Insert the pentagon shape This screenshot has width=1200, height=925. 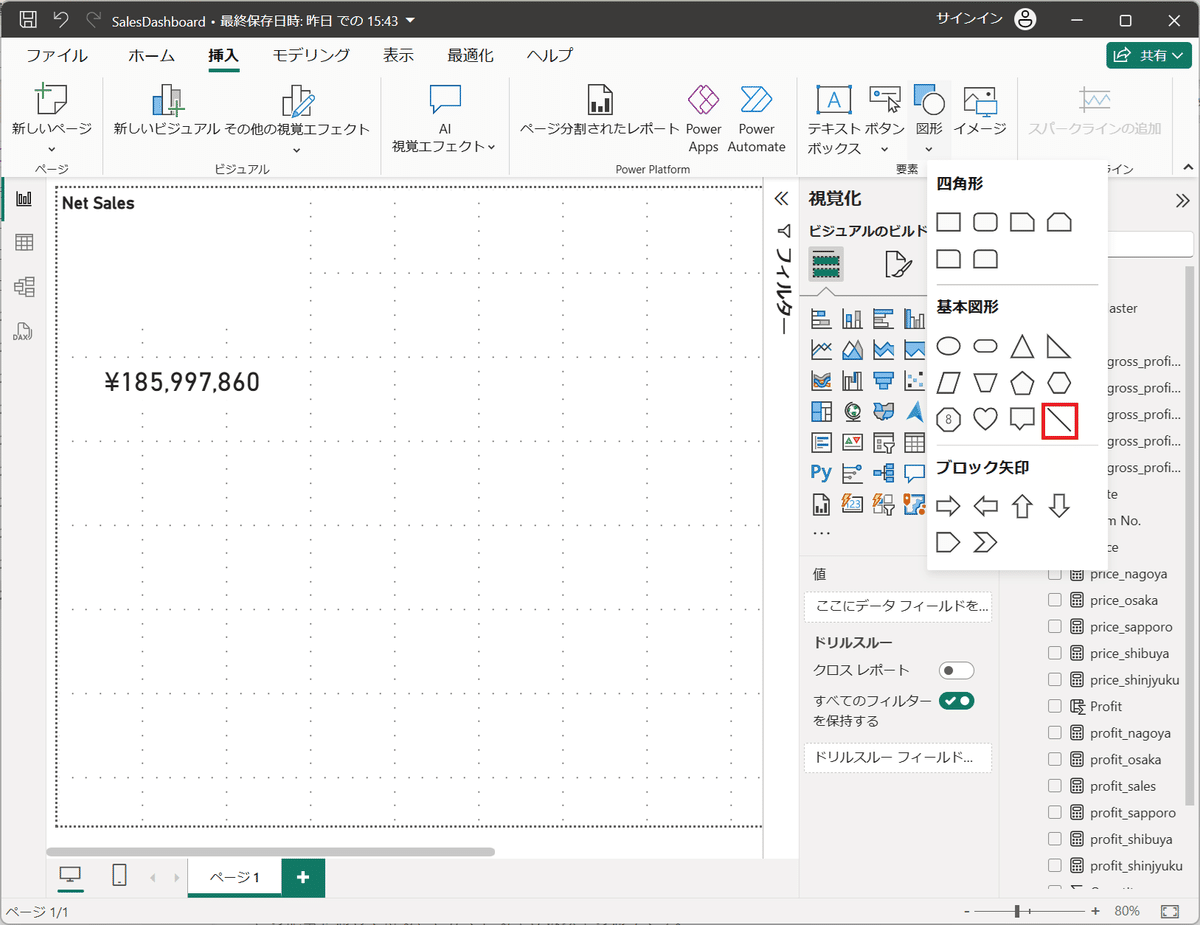click(1021, 383)
